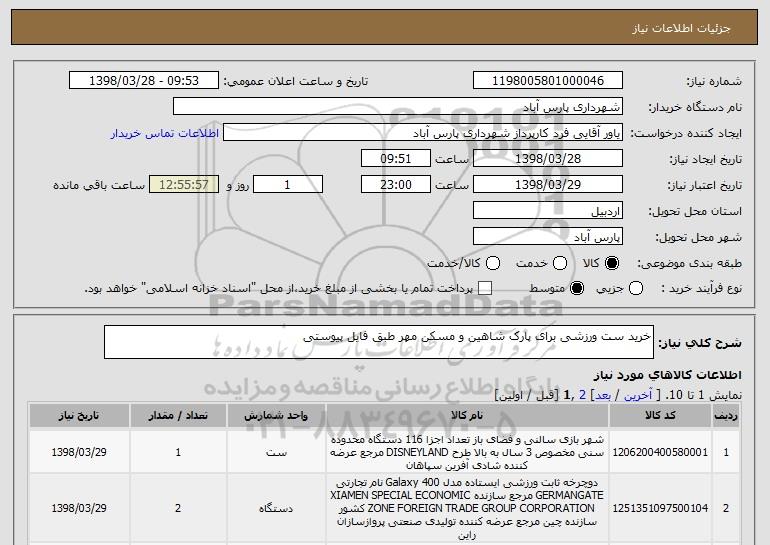Screen dimensions: 770x545
Task: Select the خدمت radio button
Action: [x=560, y=264]
